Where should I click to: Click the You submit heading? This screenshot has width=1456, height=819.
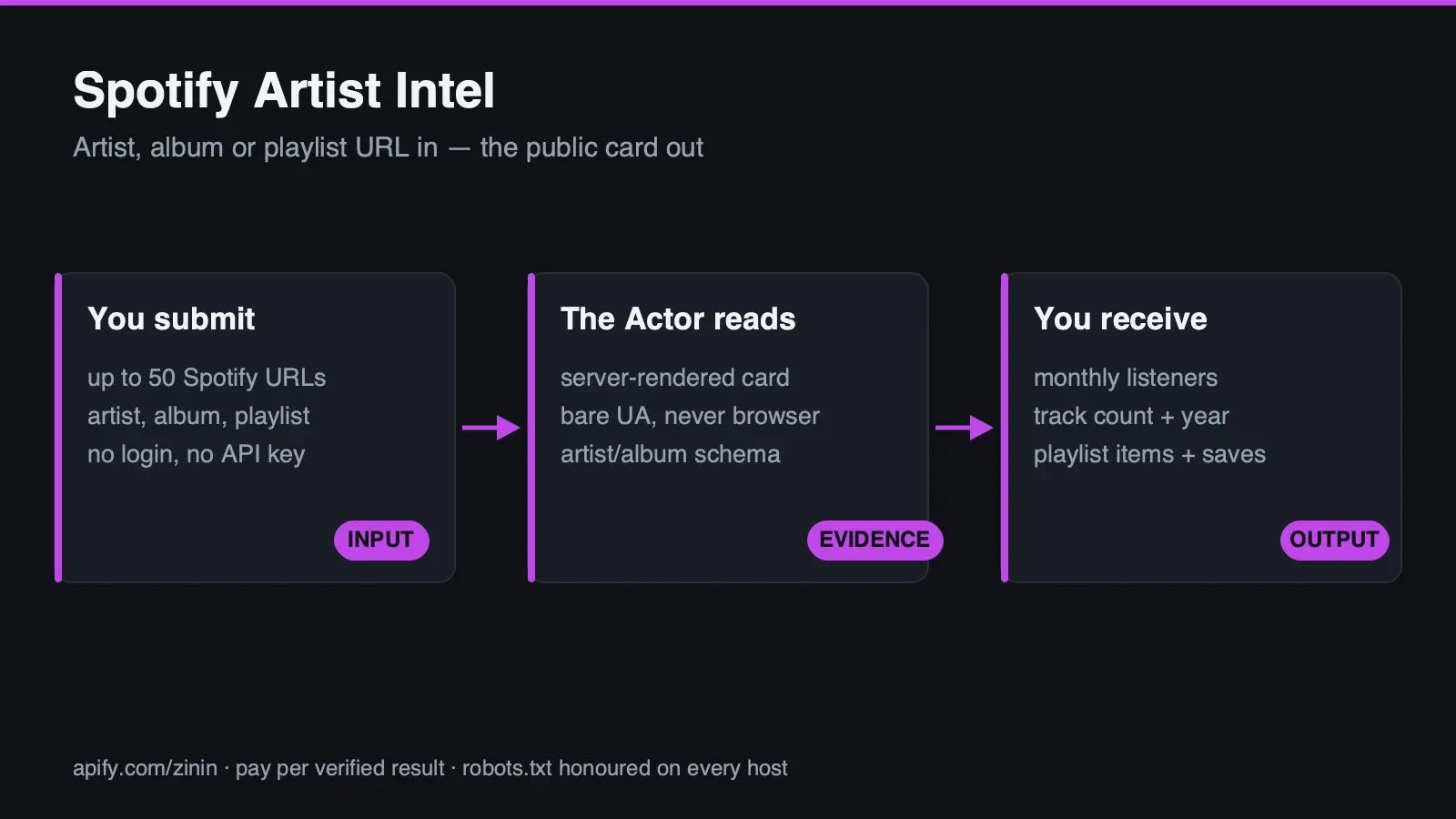[x=171, y=318]
